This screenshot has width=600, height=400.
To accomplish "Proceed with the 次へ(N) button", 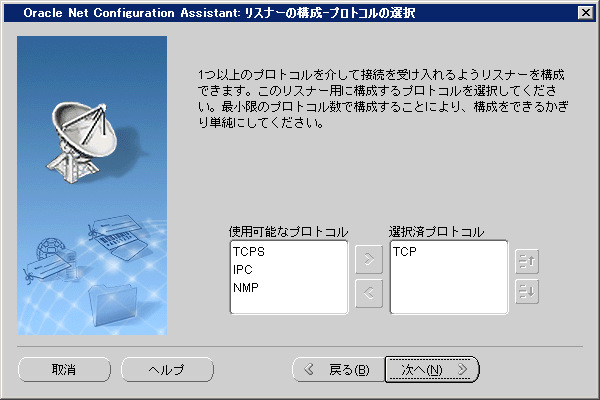I will (433, 369).
